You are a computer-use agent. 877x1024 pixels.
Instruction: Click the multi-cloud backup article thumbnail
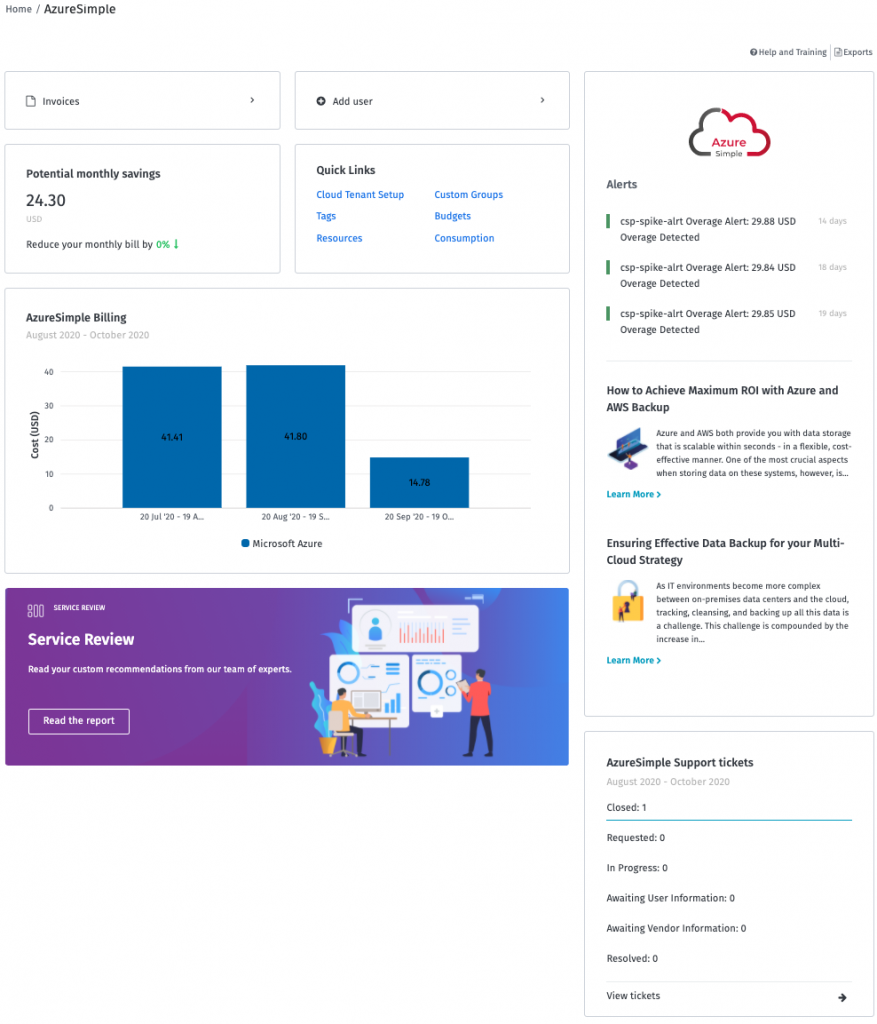point(628,601)
